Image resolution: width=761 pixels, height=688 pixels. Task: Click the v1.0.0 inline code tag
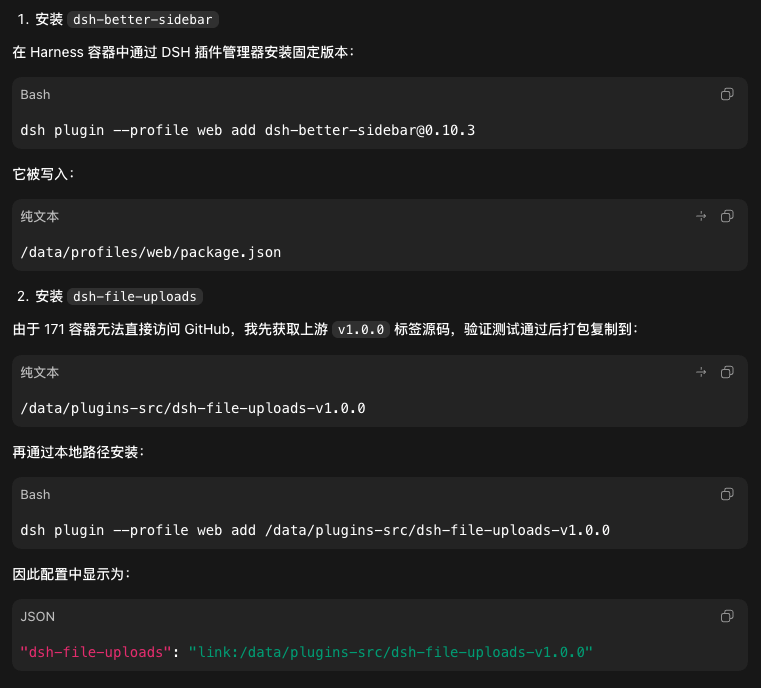[361, 329]
